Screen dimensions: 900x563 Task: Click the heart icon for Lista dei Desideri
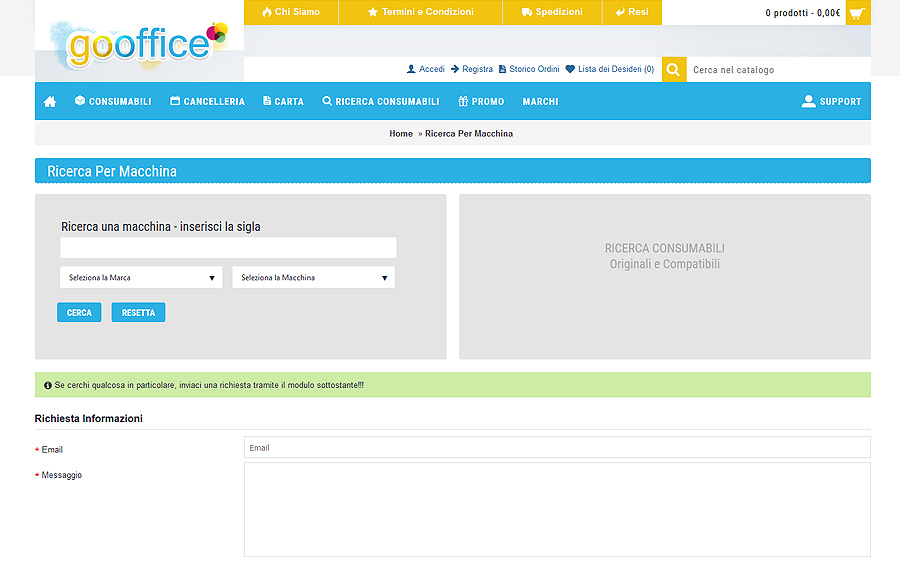coord(570,69)
